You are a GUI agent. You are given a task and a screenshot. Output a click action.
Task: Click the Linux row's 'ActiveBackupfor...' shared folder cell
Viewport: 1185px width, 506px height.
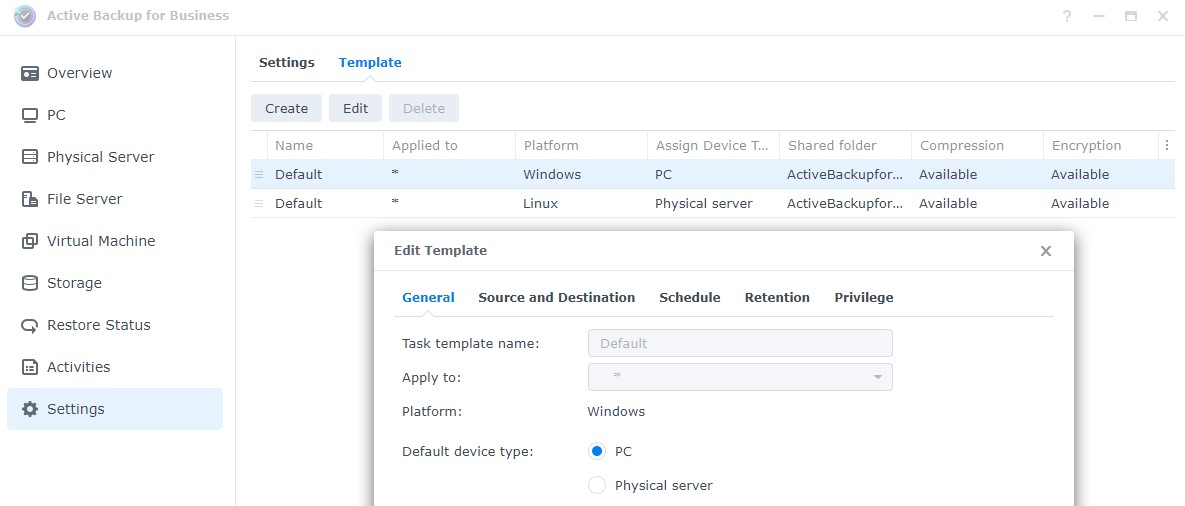point(845,204)
